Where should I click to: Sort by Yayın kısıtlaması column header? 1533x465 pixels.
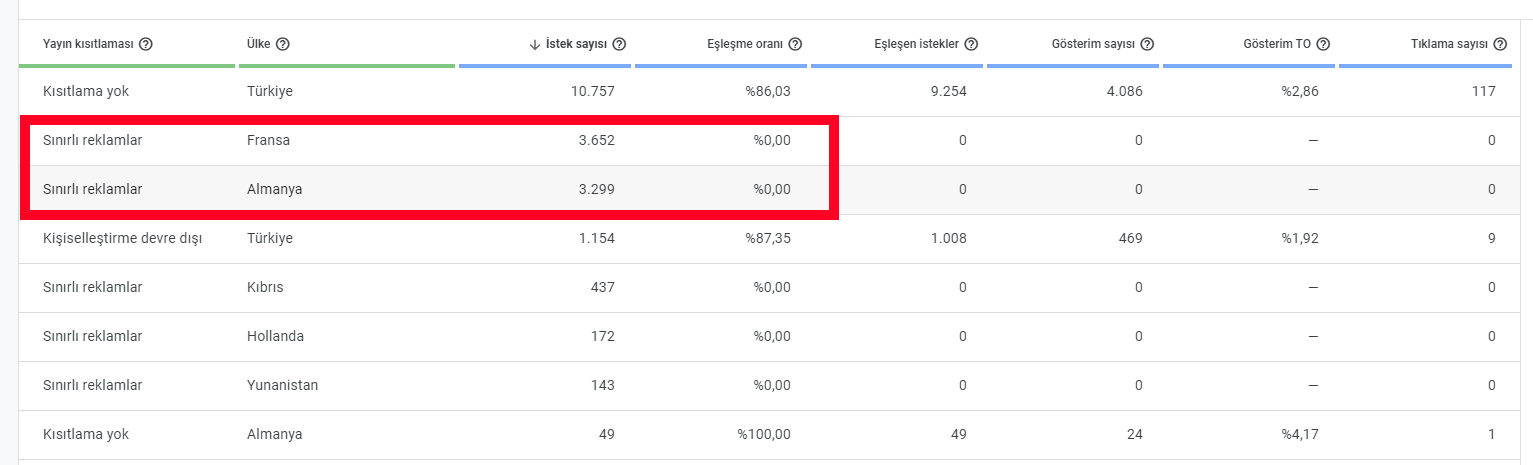coord(89,44)
